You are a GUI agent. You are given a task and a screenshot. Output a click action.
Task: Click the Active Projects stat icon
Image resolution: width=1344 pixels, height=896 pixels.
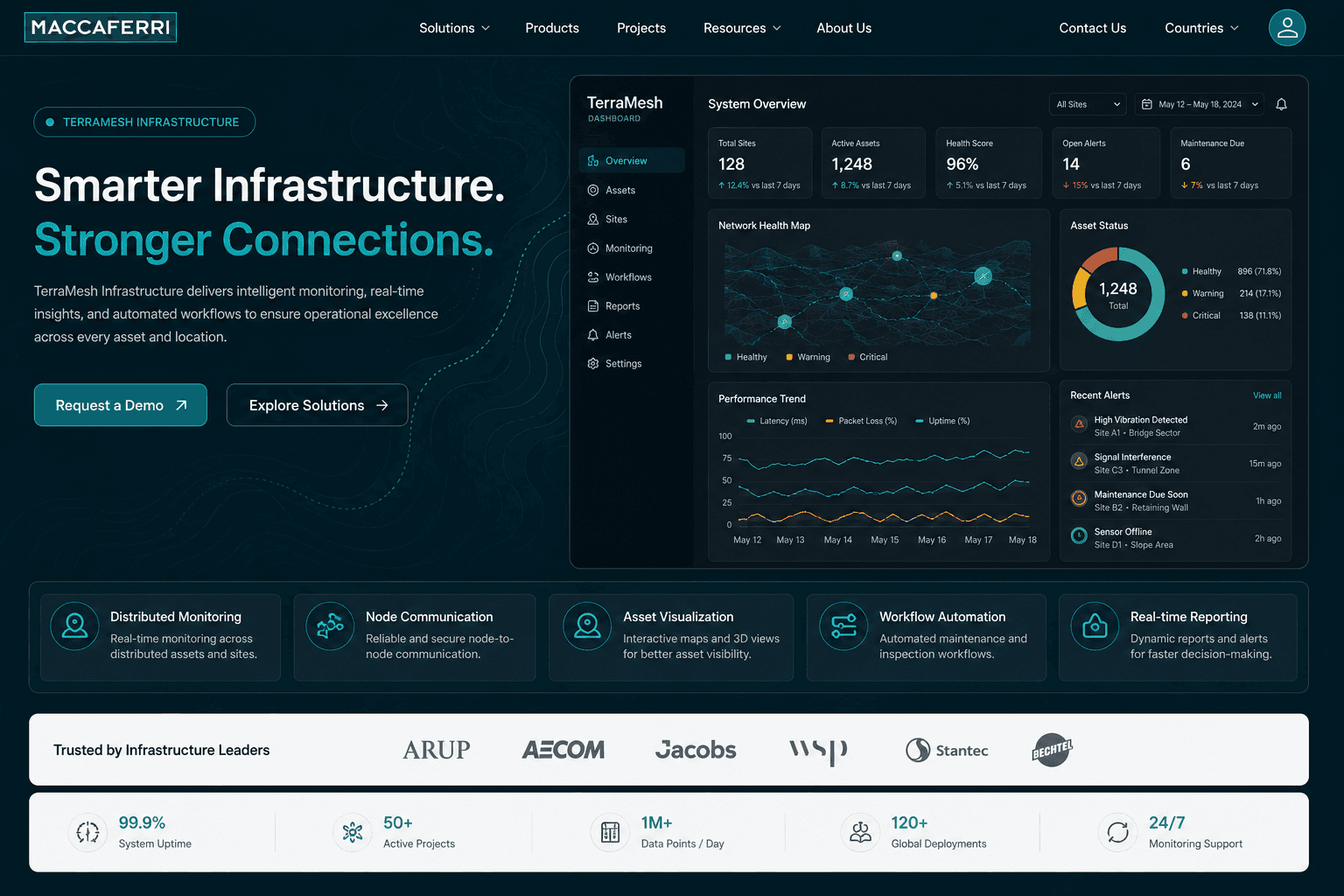pos(353,832)
